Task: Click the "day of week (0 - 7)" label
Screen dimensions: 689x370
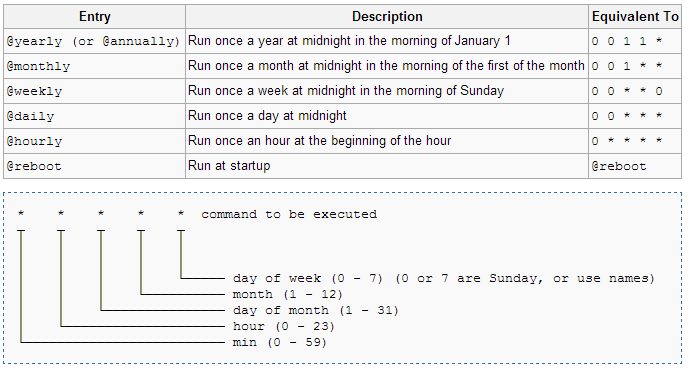Action: point(308,279)
